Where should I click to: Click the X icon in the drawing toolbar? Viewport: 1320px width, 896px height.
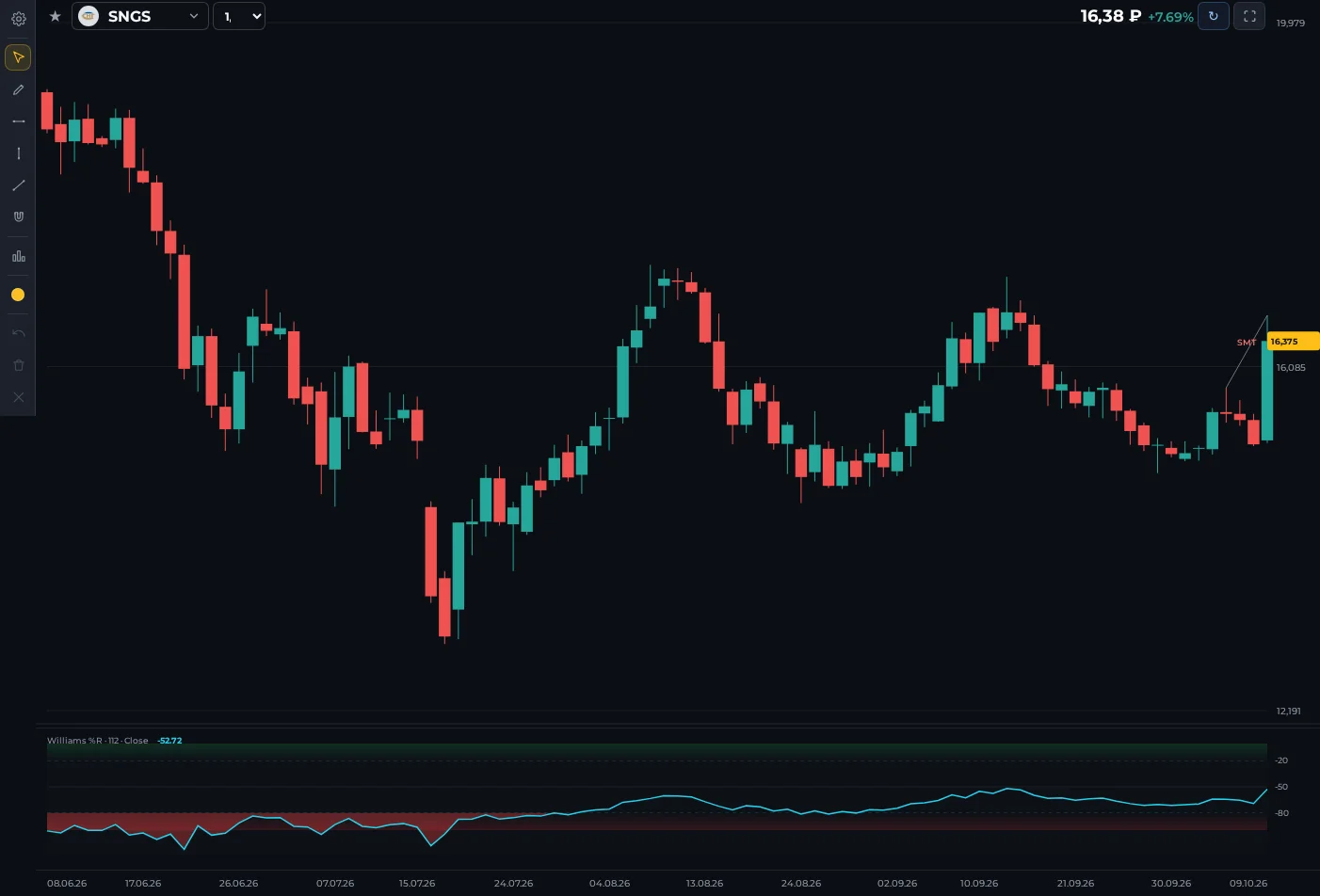[x=18, y=397]
